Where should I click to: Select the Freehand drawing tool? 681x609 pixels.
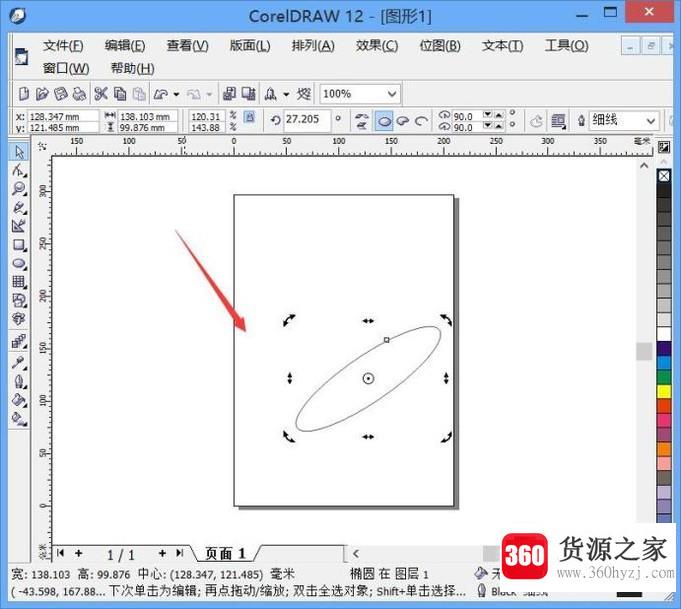[x=19, y=207]
